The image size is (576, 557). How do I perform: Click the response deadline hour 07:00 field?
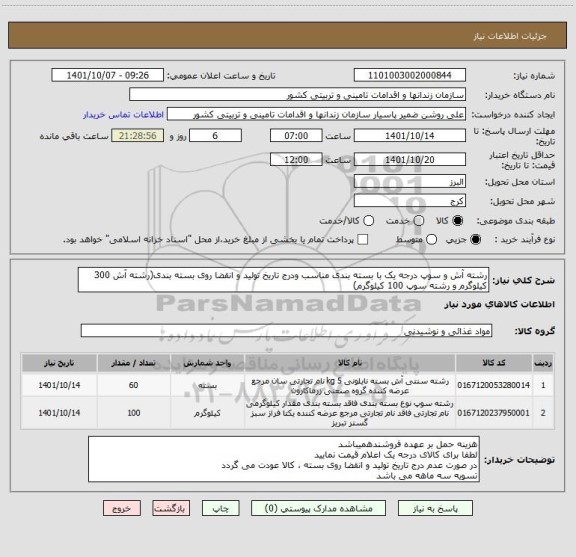(x=296, y=136)
